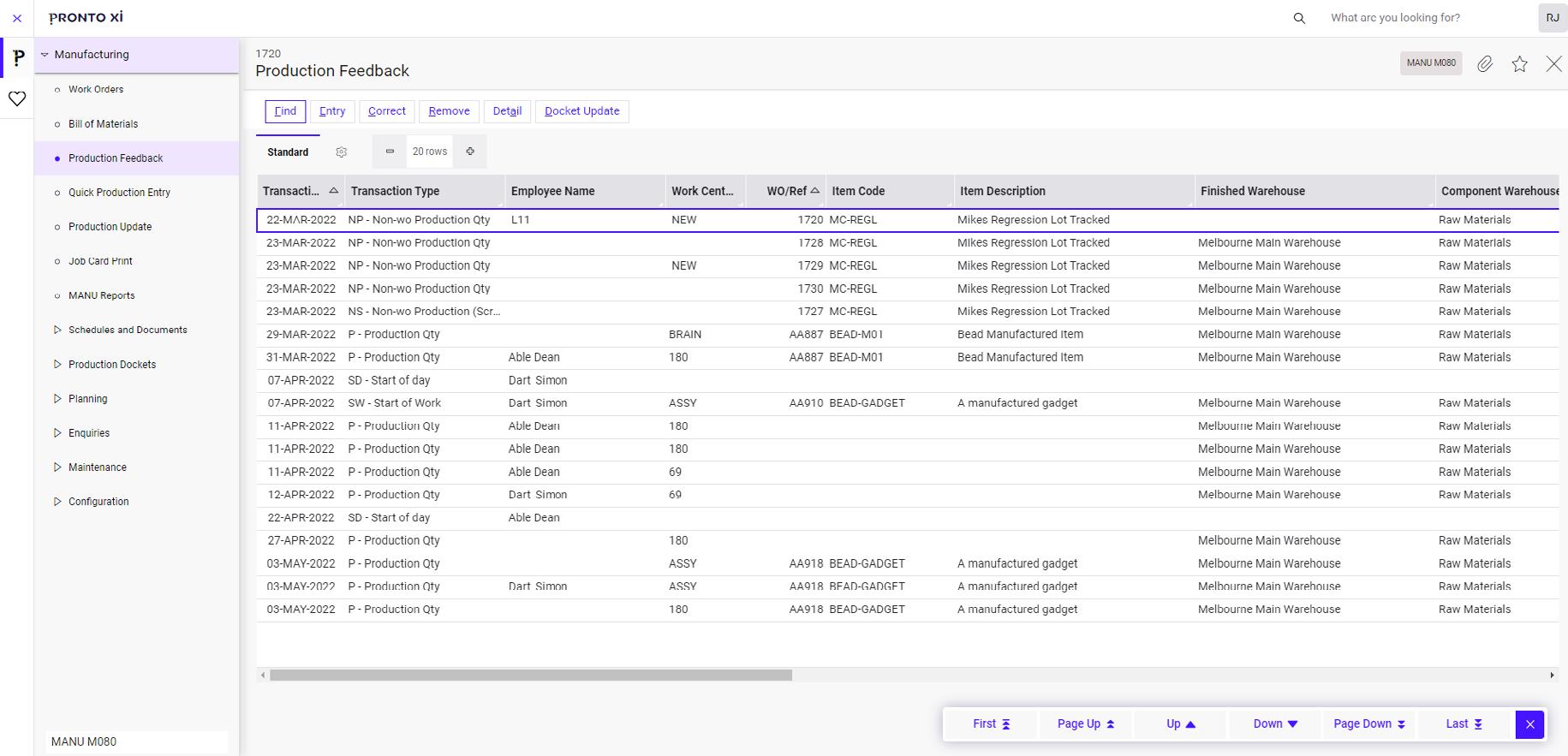Click the Finished Warehouse column header
The width and height of the screenshot is (1568, 756).
pos(1315,191)
